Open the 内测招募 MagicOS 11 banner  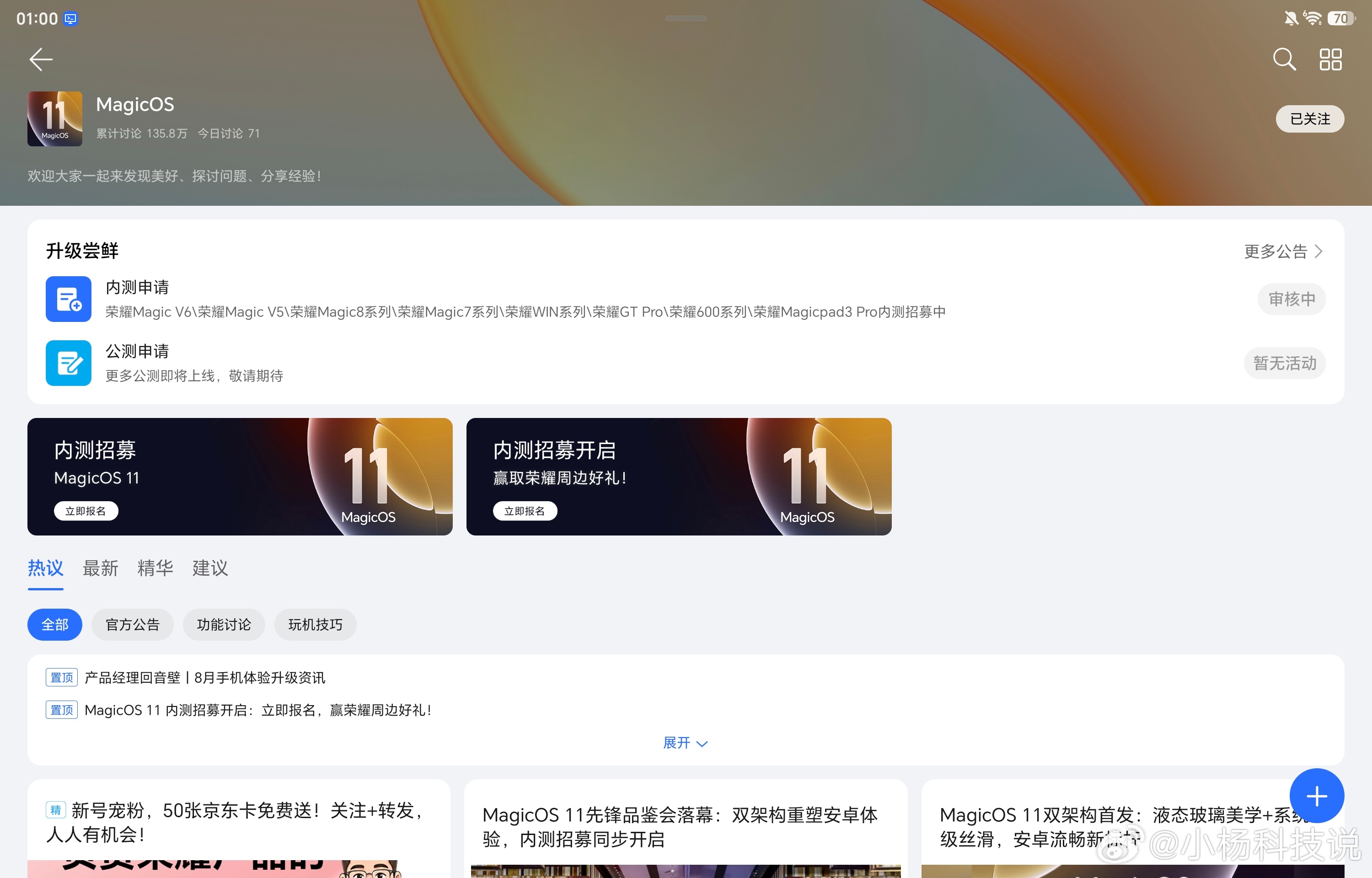click(240, 476)
